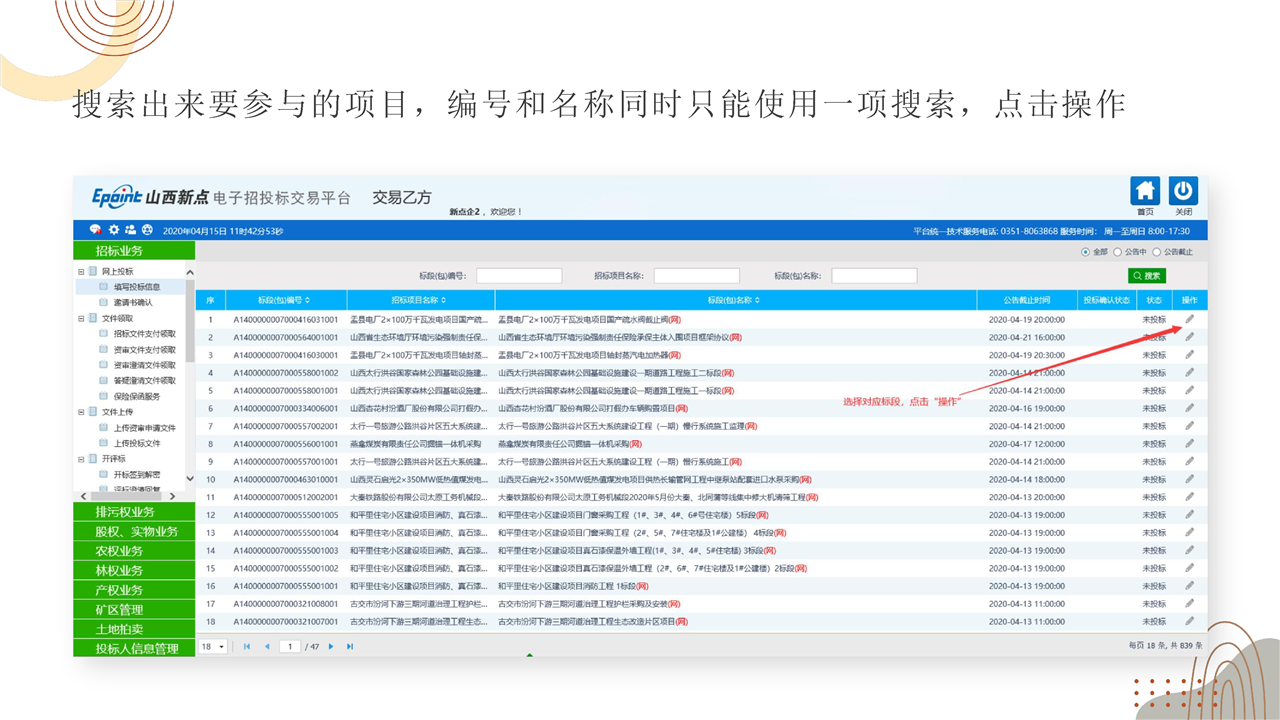Collapse the 文件领取 tree node

click(81, 318)
